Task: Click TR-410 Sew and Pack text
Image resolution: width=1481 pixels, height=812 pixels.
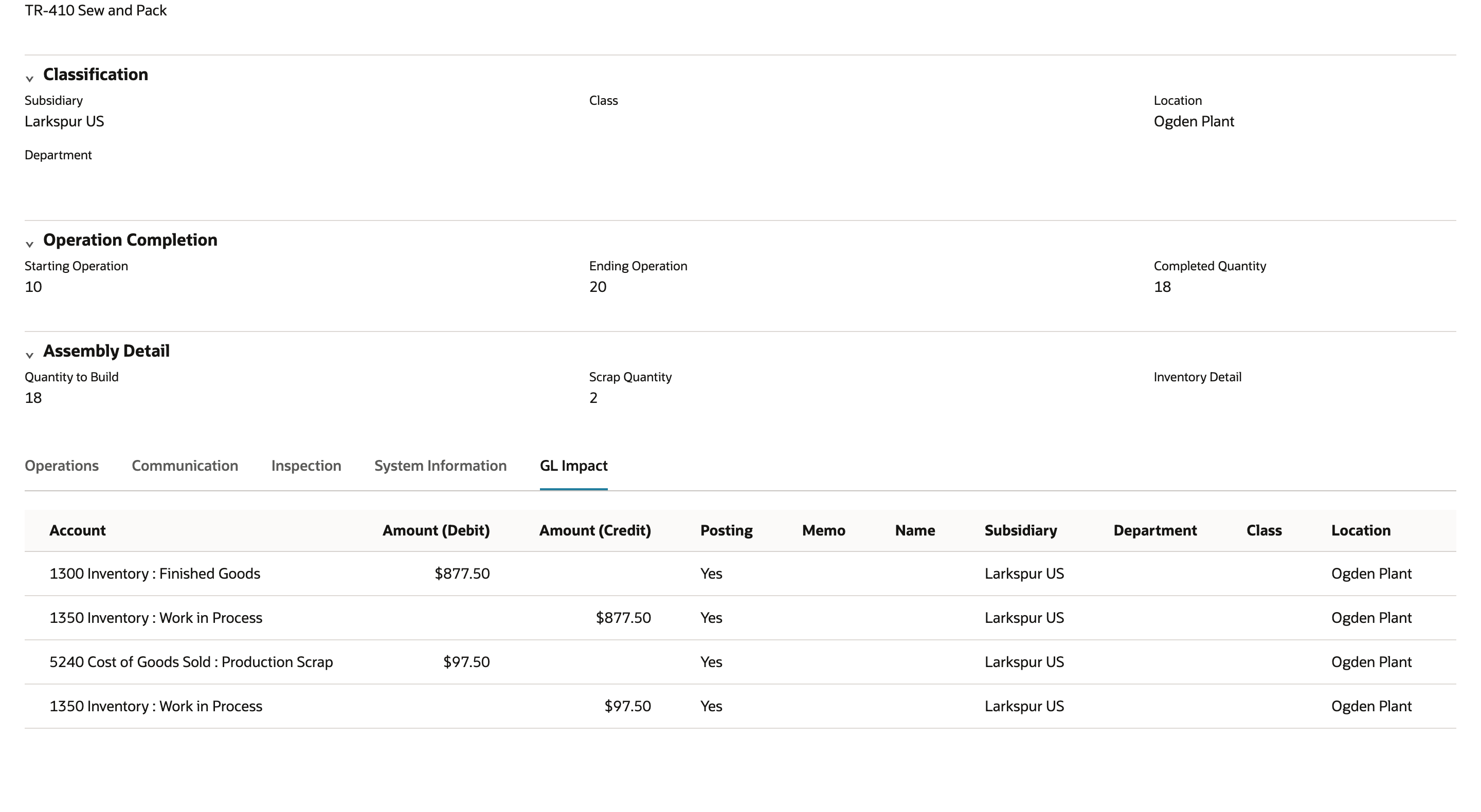Action: pyautogui.click(x=96, y=10)
